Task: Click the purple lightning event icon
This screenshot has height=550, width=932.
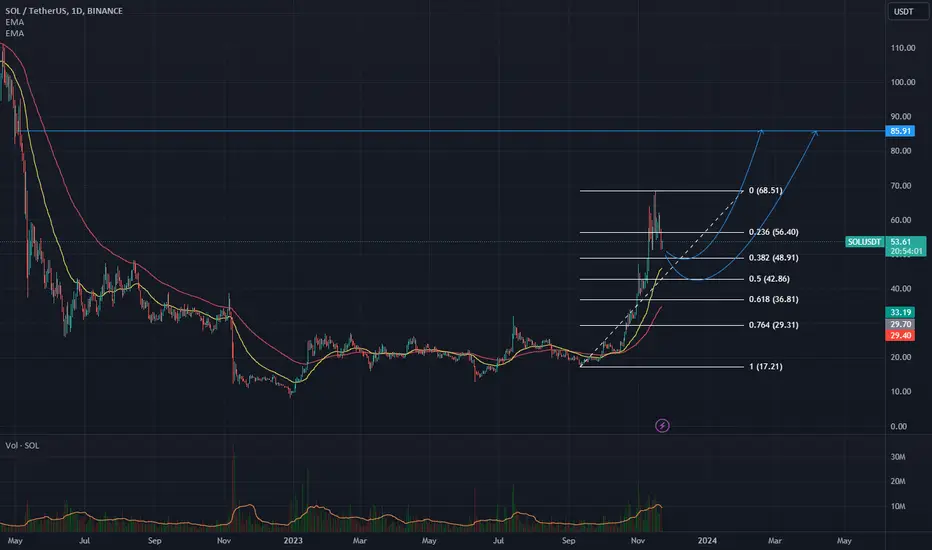Action: (662, 425)
